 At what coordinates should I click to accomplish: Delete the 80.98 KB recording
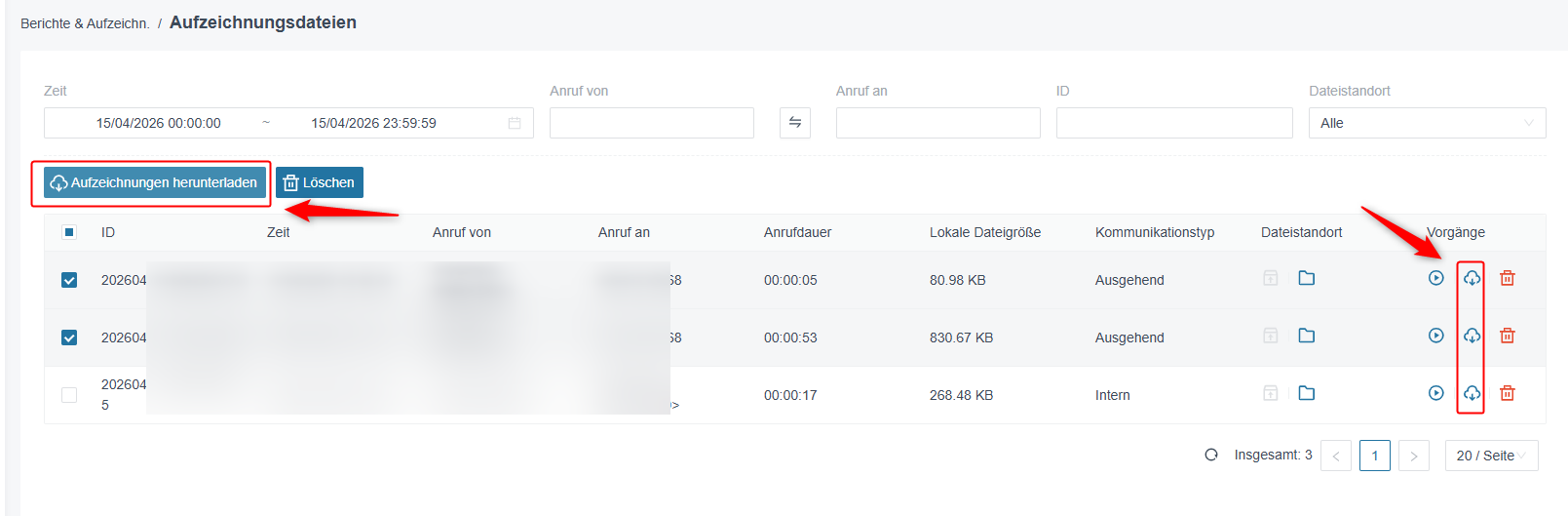tap(1508, 278)
